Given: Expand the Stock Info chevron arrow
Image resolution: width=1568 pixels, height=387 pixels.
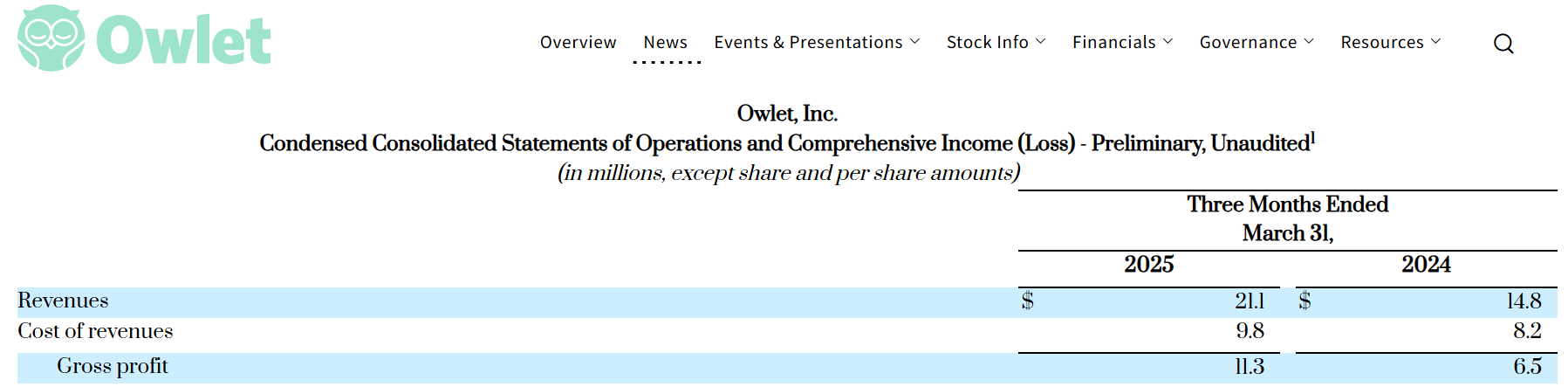Looking at the screenshot, I should [1040, 42].
